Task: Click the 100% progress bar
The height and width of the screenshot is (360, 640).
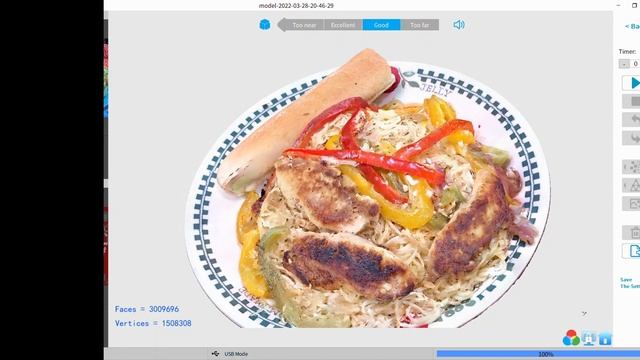Action: point(538,354)
